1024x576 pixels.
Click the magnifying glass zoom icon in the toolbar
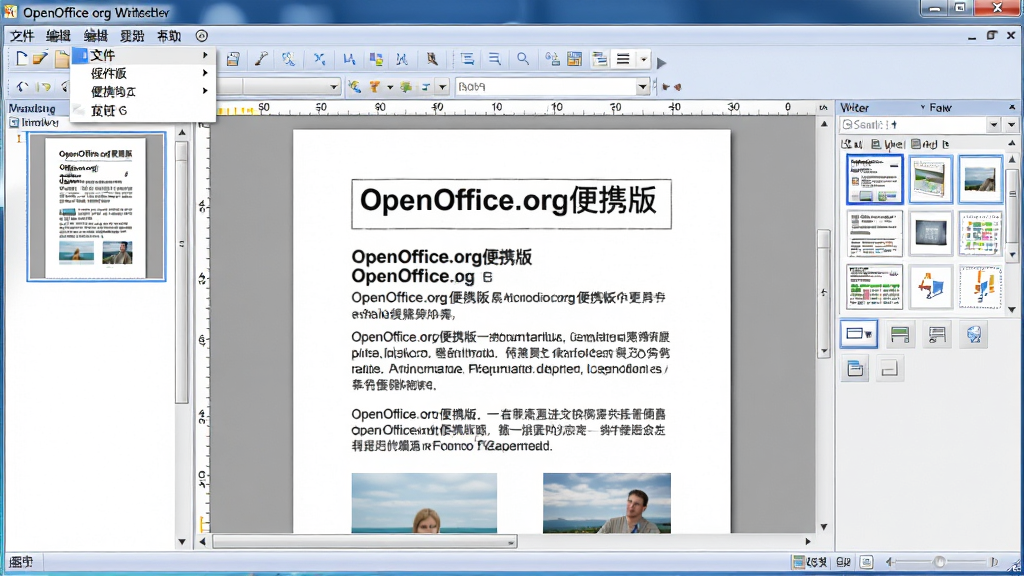(x=523, y=59)
